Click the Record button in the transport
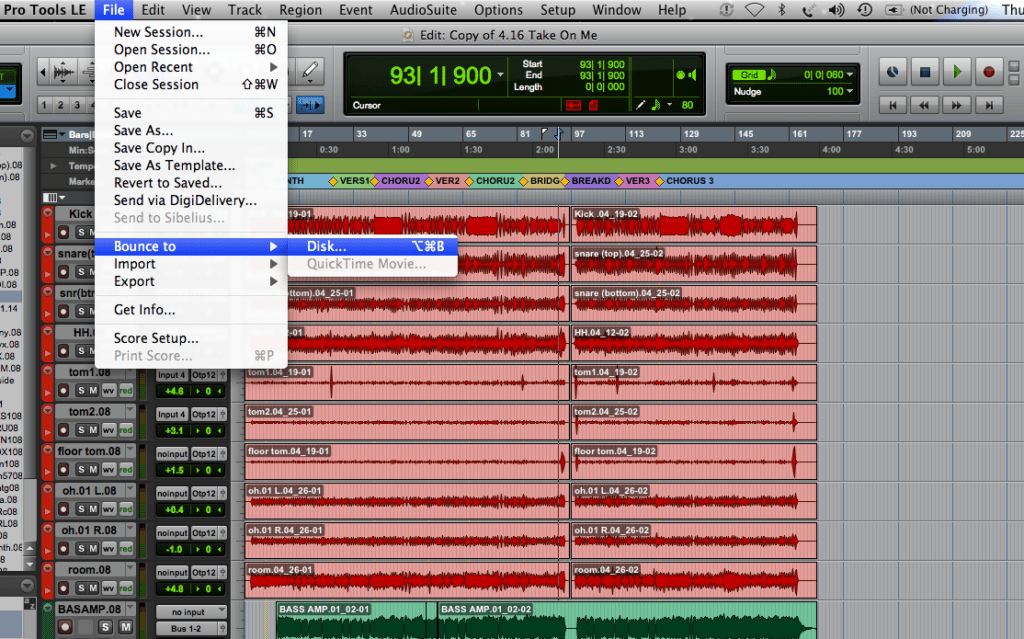Image resolution: width=1024 pixels, height=639 pixels. pos(990,71)
